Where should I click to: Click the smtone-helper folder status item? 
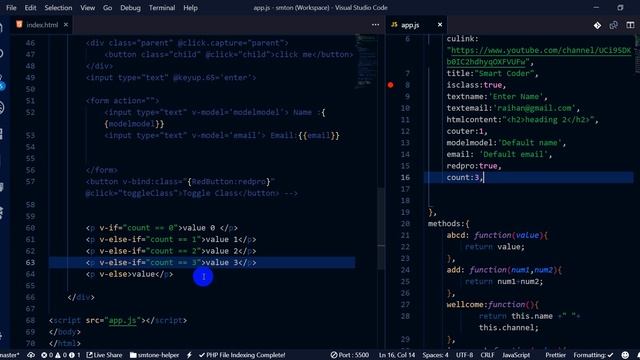point(154,355)
